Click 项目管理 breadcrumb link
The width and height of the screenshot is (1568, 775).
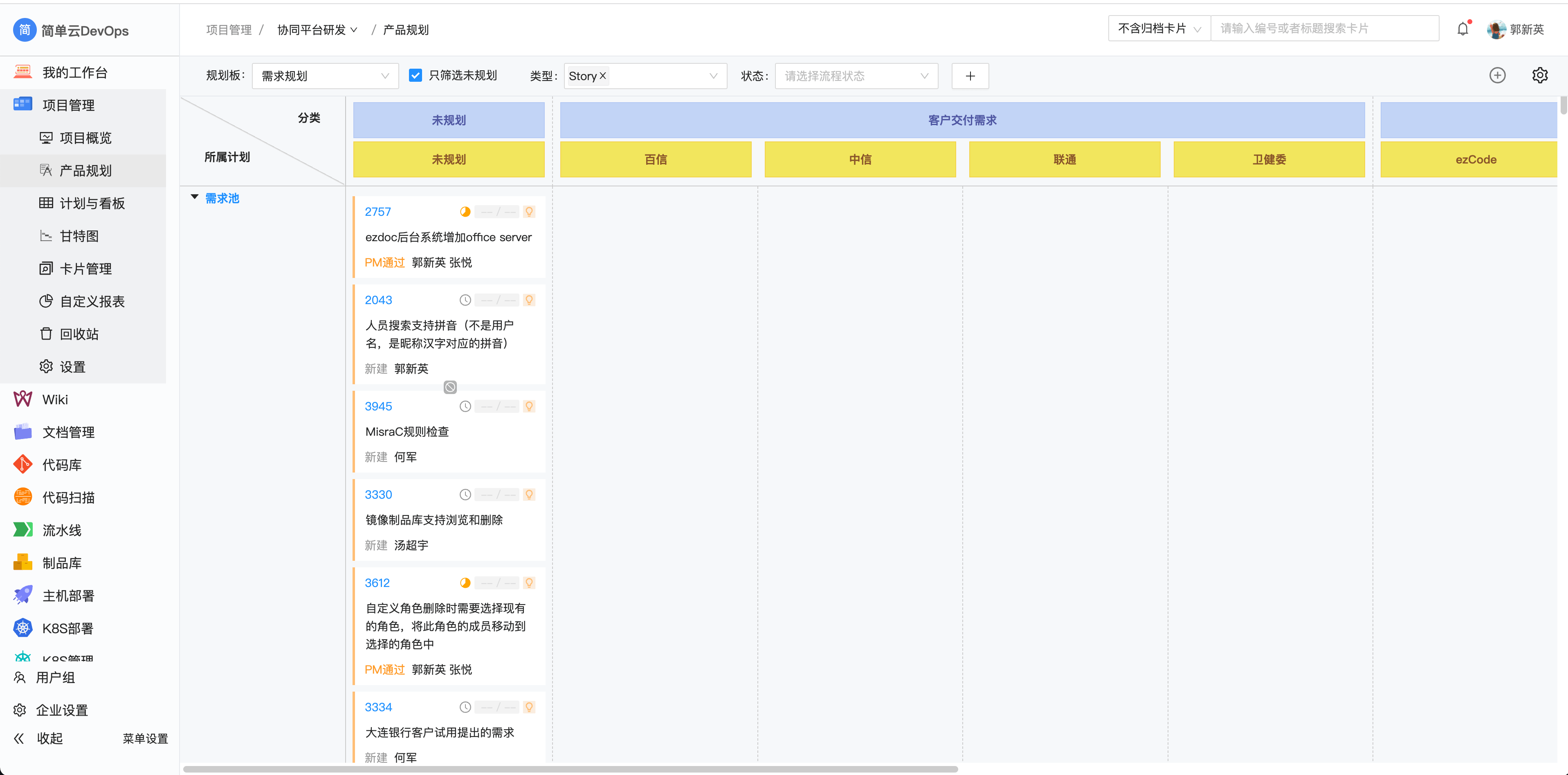(229, 30)
